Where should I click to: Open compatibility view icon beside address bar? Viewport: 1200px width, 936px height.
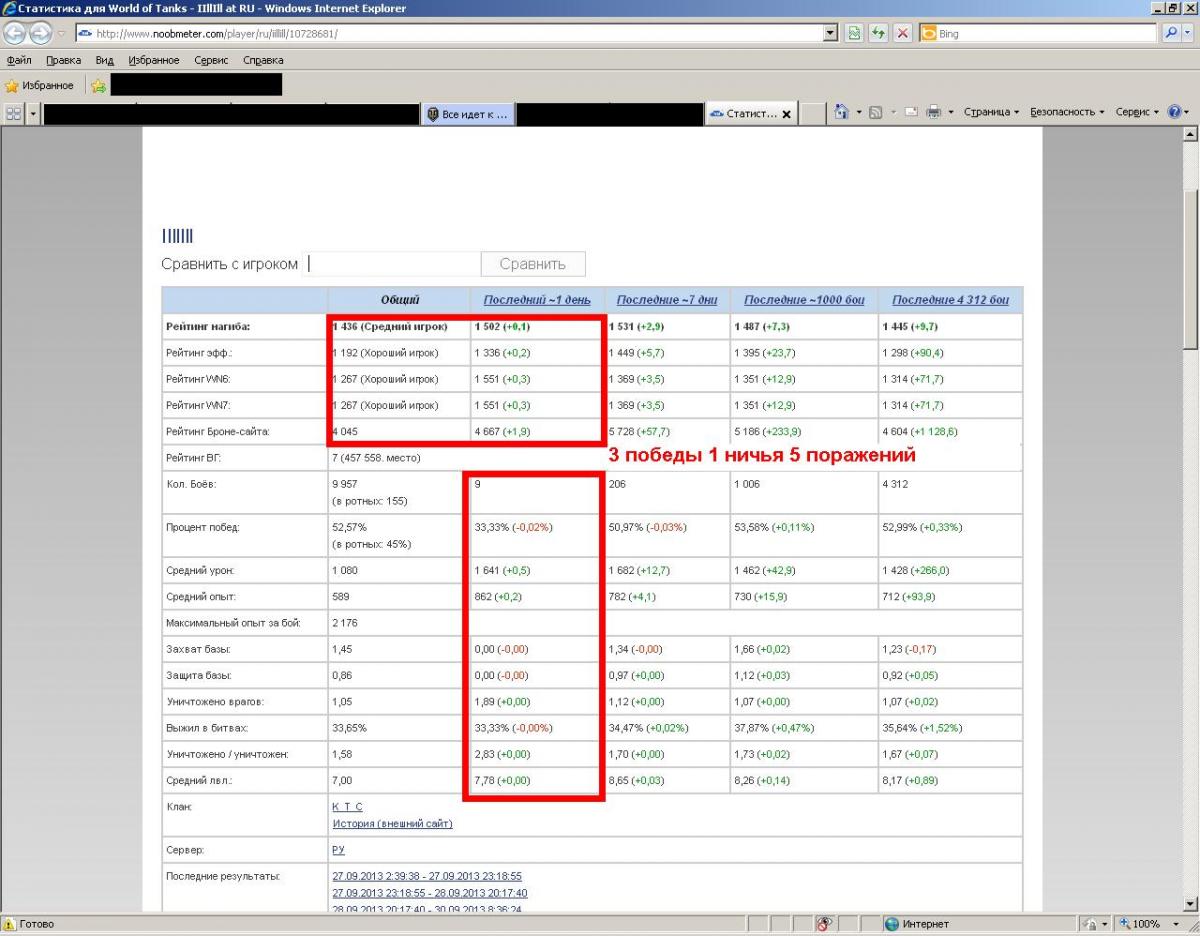tap(853, 33)
